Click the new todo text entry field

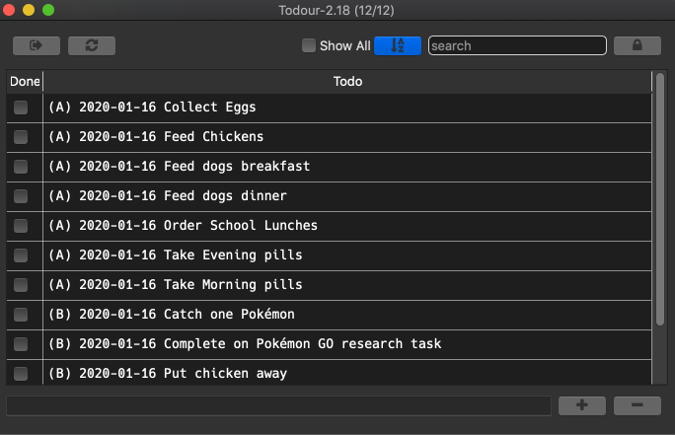tap(278, 405)
